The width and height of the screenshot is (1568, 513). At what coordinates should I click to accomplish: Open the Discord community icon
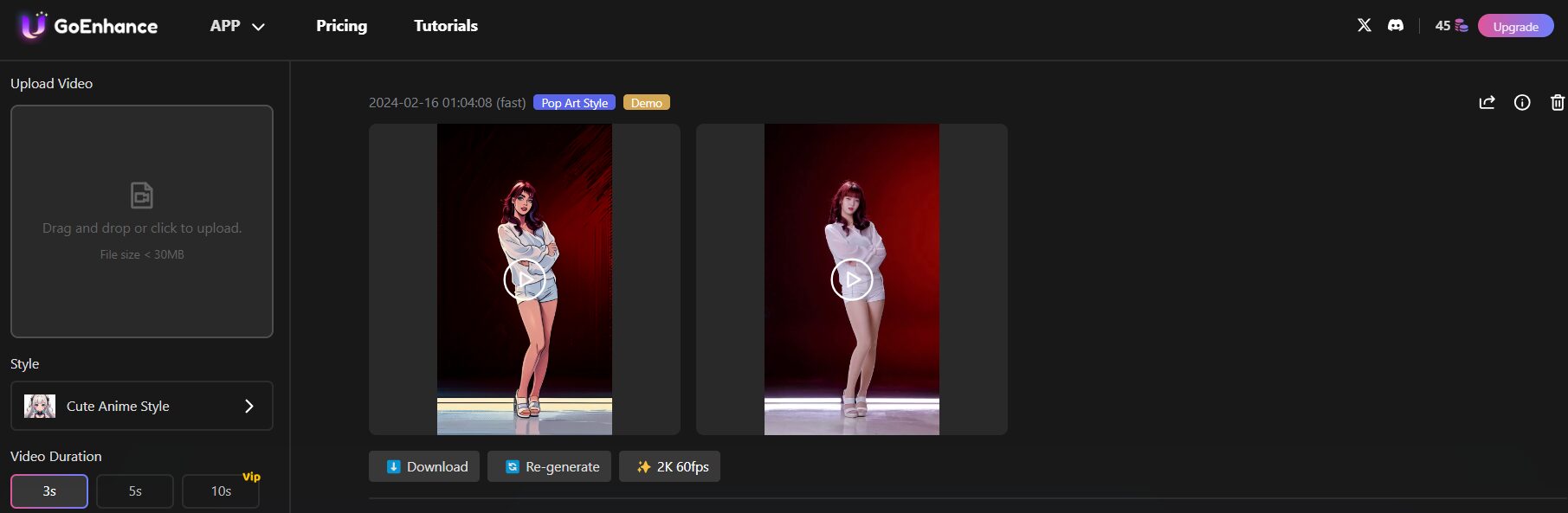pyautogui.click(x=1396, y=25)
